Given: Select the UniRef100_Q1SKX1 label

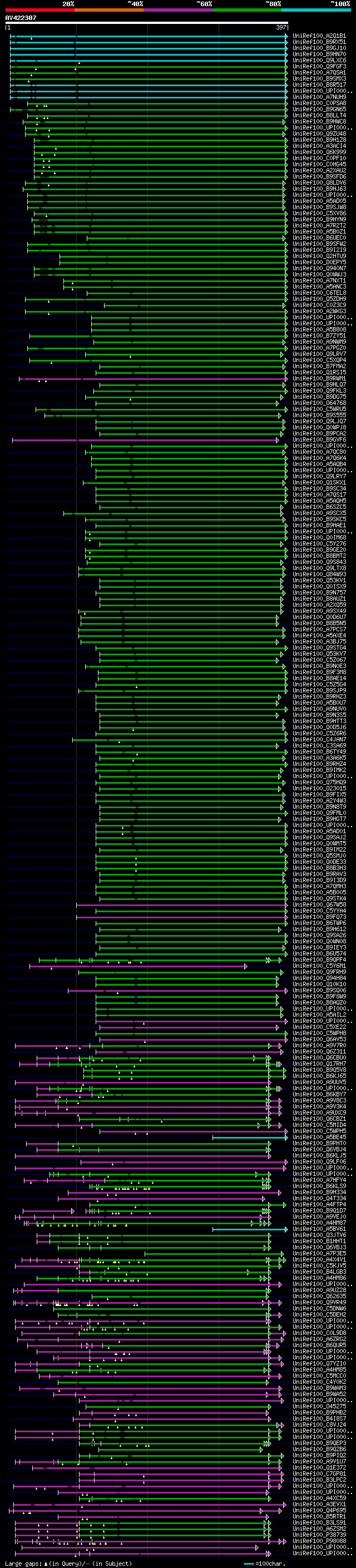Looking at the screenshot, I should (x=319, y=483).
